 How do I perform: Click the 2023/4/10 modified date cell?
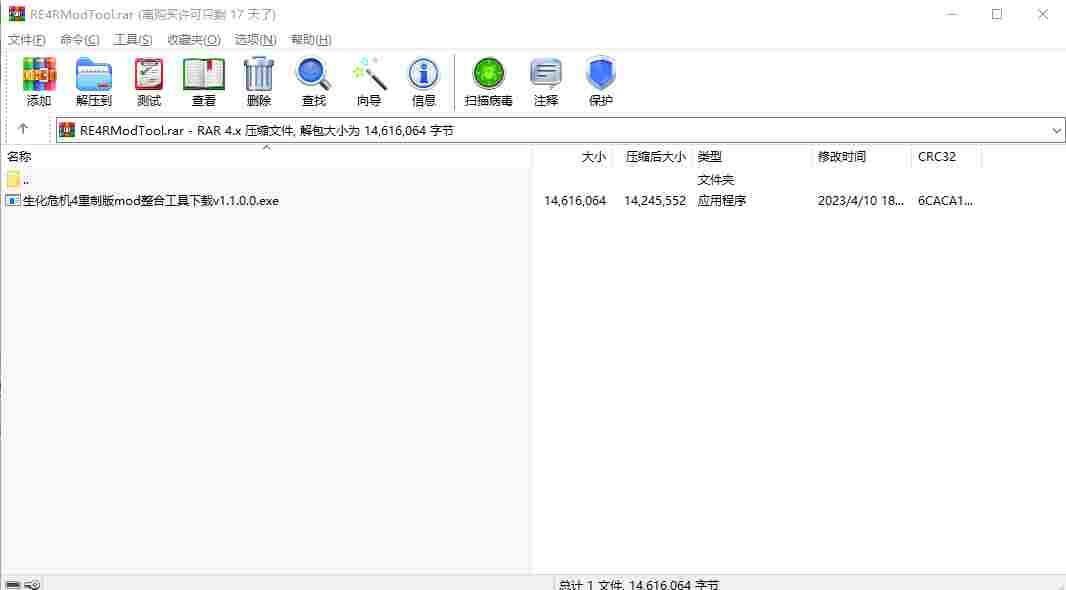(x=860, y=201)
